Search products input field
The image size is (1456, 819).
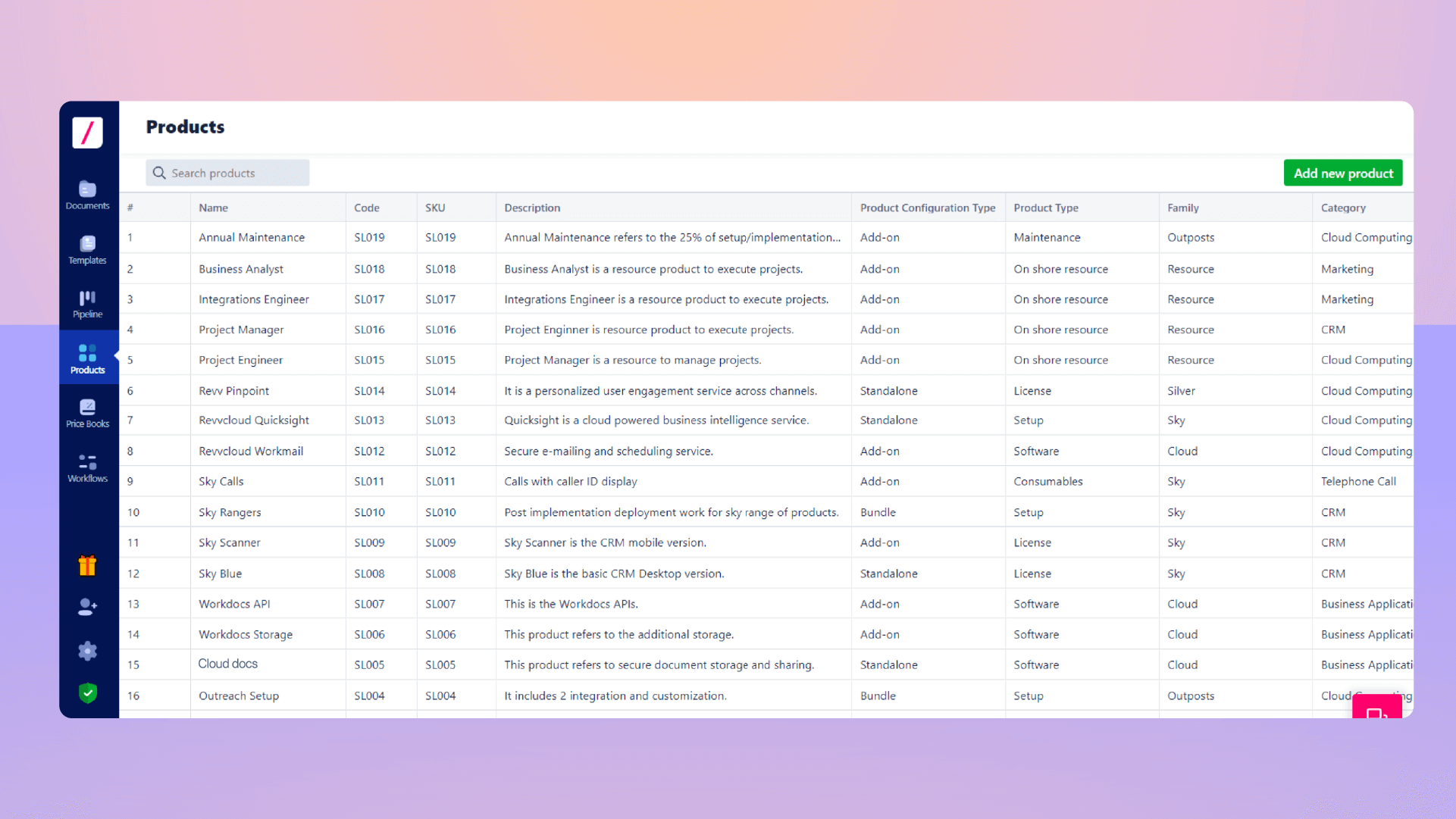227,173
